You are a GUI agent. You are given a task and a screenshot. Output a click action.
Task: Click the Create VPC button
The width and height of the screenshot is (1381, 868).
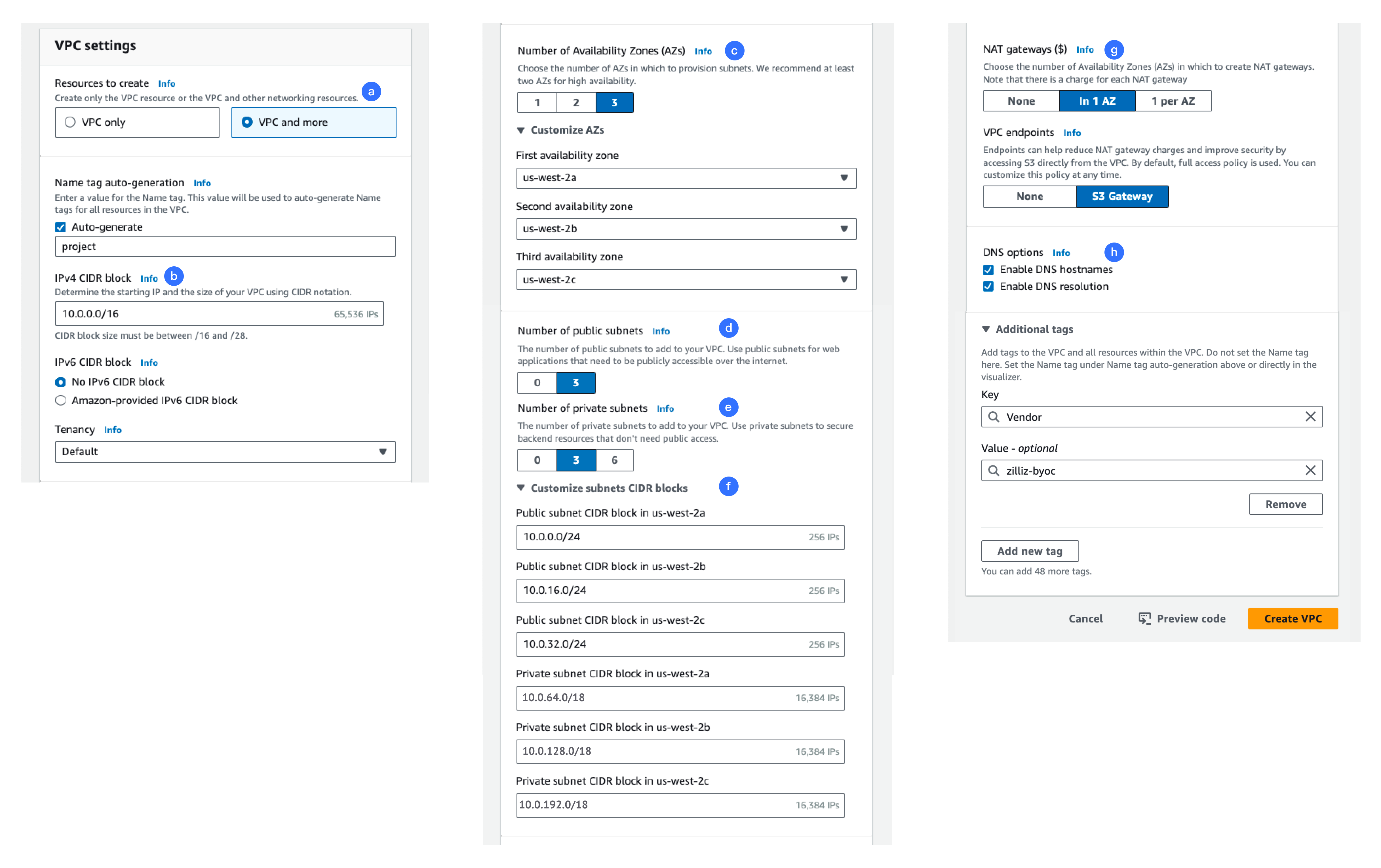[1292, 618]
